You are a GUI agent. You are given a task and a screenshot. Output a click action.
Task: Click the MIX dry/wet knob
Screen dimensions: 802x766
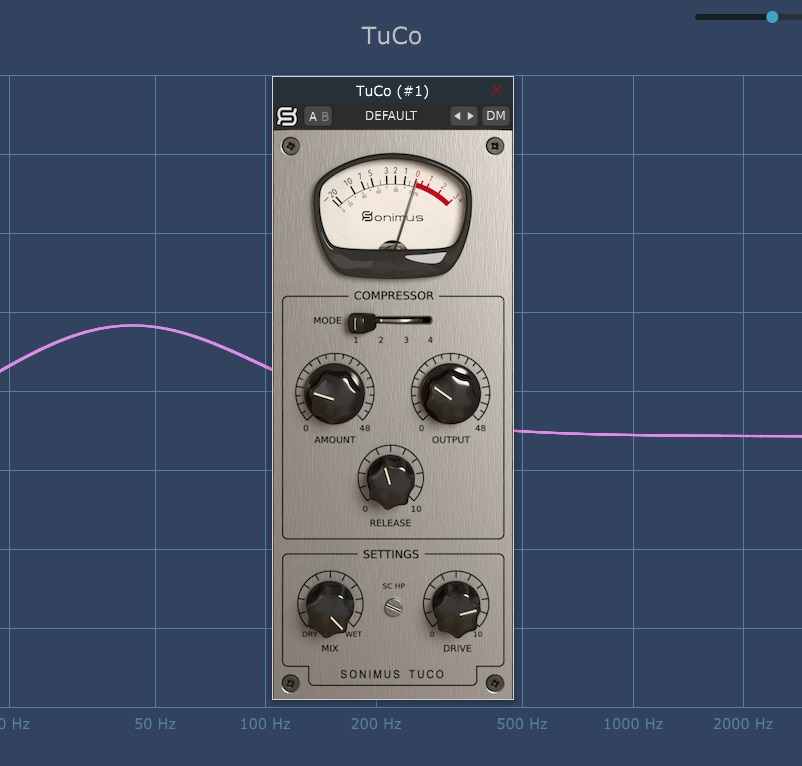coord(330,607)
